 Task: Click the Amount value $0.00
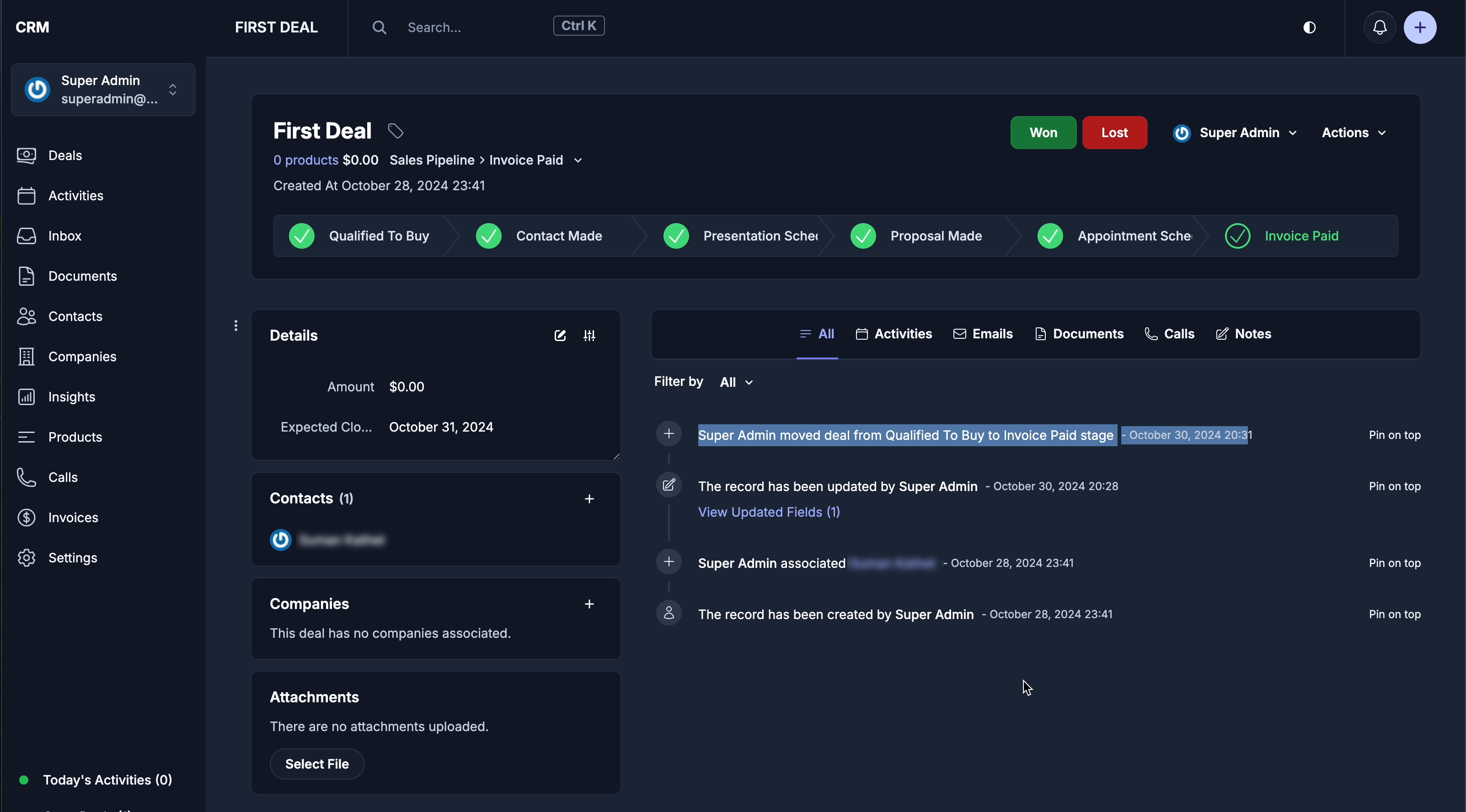407,387
